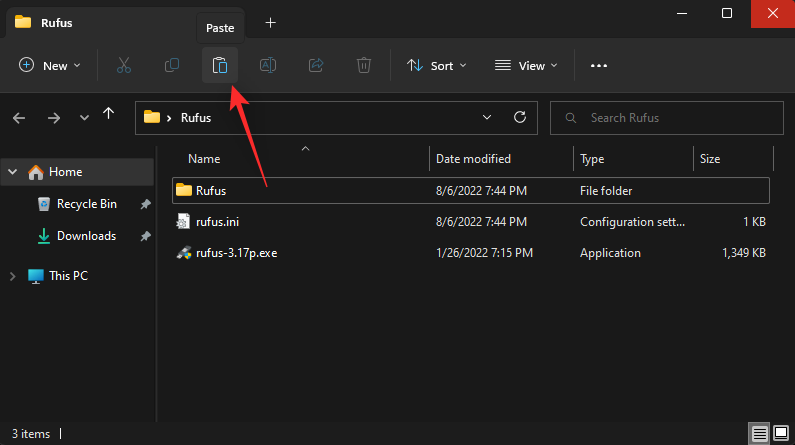Viewport: 795px width, 445px height.
Task: Close the File Explorer window
Action: coord(773,13)
